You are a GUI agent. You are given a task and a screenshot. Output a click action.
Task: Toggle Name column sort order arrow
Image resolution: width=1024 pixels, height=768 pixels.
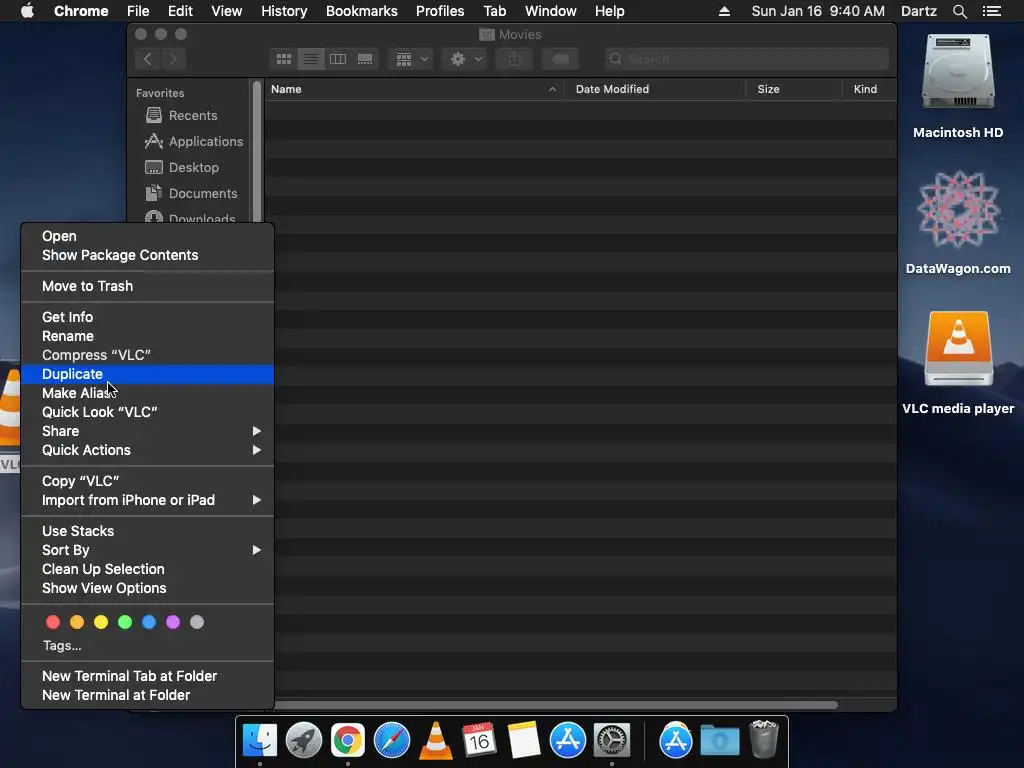[552, 89]
